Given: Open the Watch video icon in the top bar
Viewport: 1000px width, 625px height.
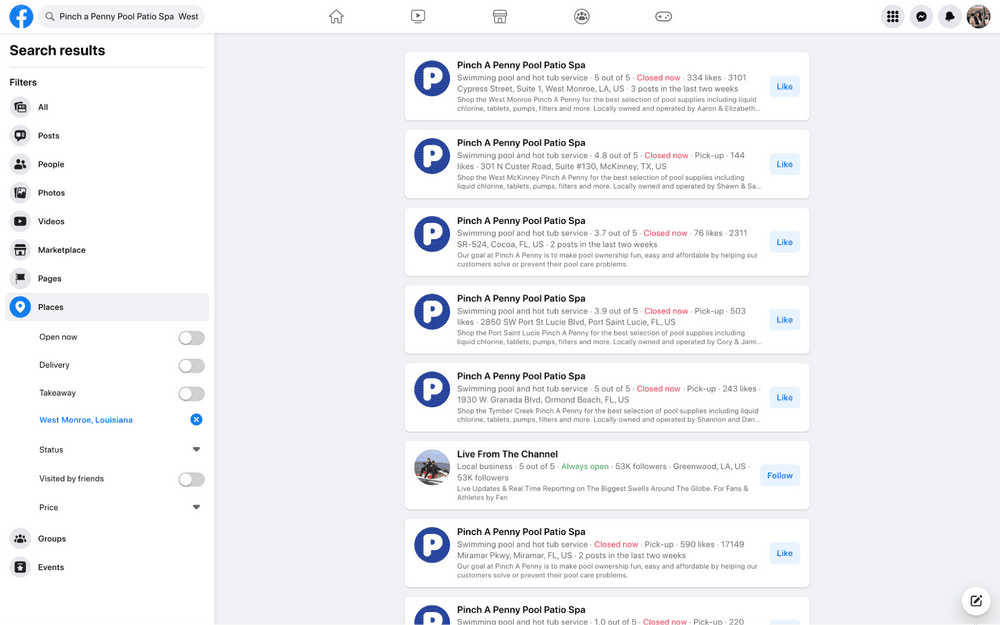Looking at the screenshot, I should (418, 17).
